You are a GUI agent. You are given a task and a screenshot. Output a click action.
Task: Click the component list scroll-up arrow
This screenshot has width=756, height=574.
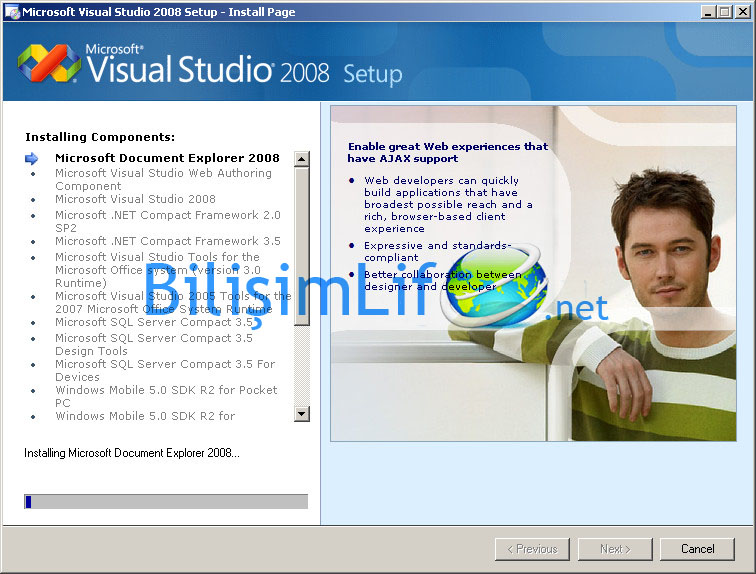(302, 159)
